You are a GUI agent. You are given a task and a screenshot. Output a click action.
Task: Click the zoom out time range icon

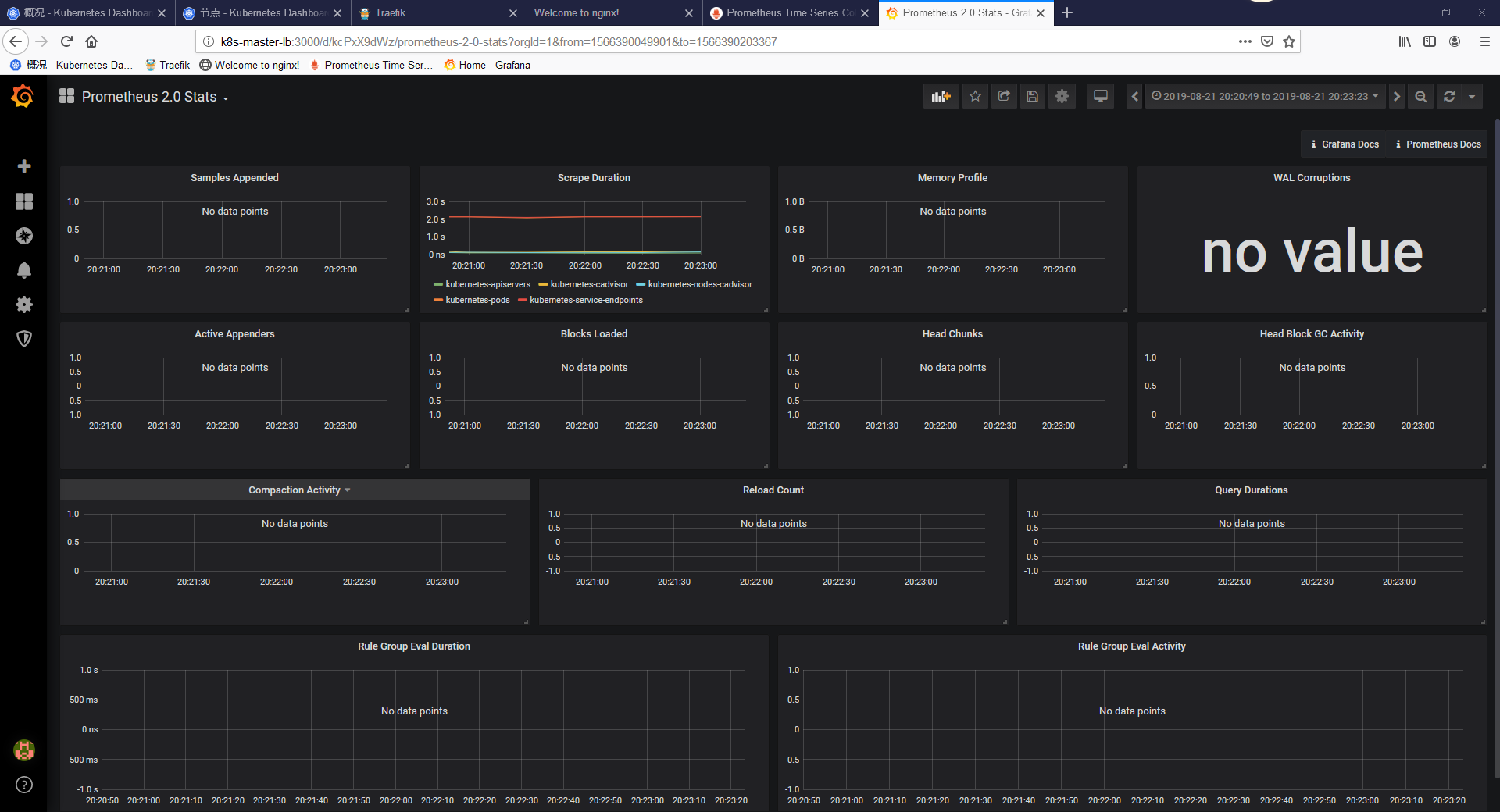click(x=1421, y=96)
